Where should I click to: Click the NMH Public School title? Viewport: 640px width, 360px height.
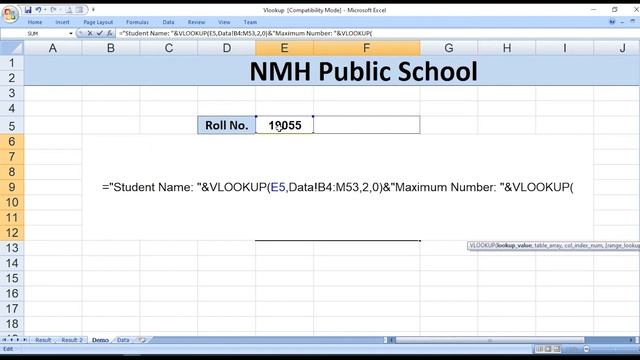pyautogui.click(x=363, y=71)
